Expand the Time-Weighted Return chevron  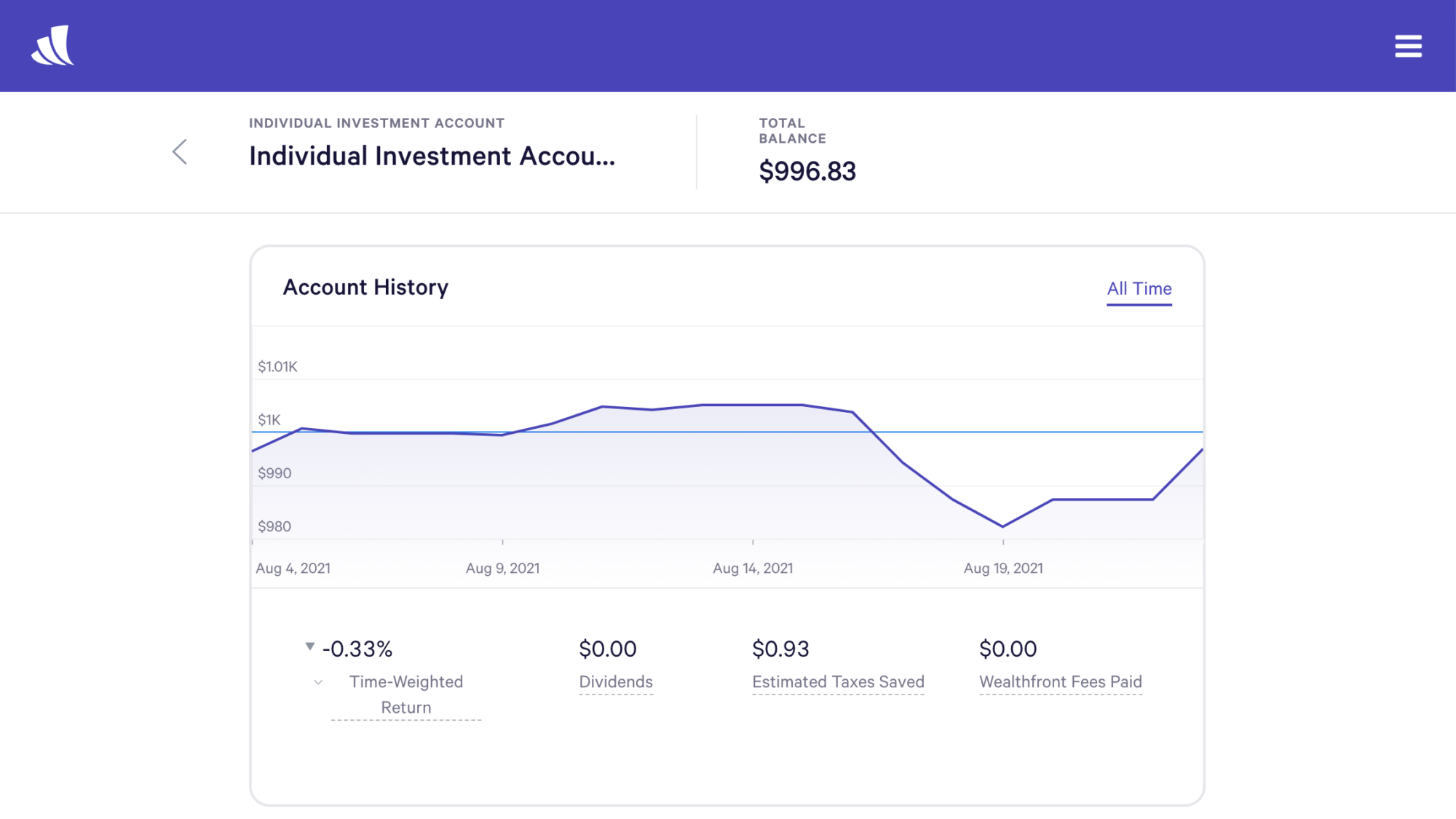(x=318, y=682)
